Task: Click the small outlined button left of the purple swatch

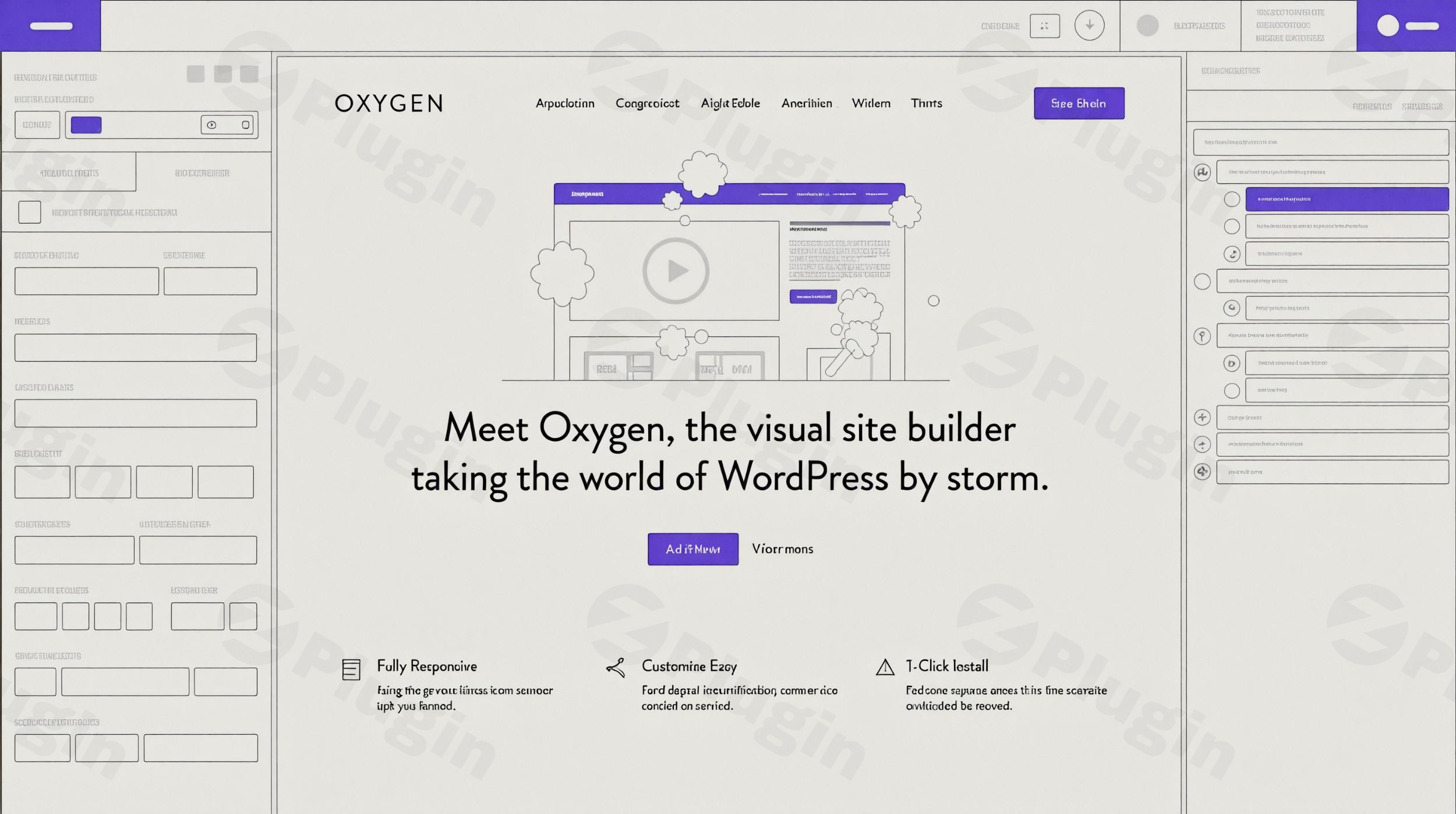Action: pyautogui.click(x=37, y=125)
